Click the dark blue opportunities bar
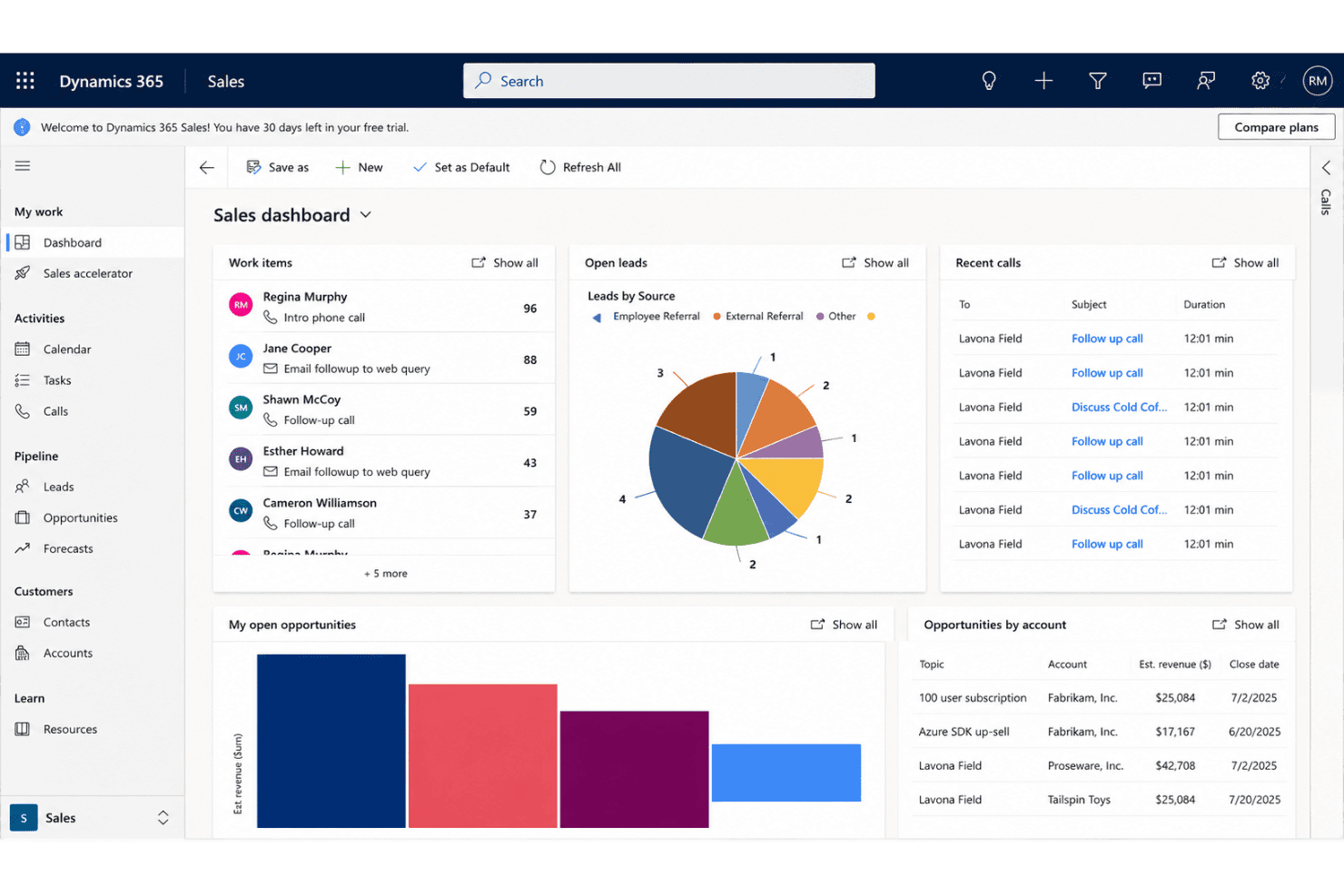This screenshot has width=1344, height=896. (x=331, y=741)
